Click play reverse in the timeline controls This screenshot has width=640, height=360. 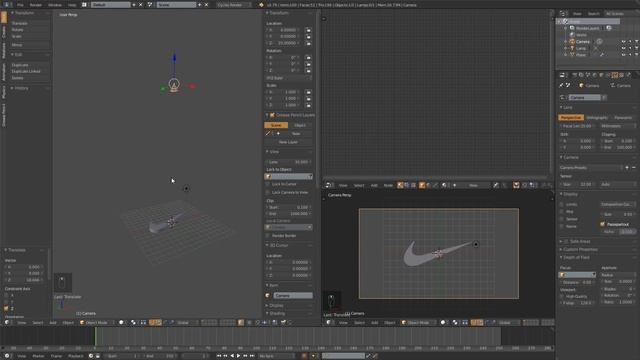tap(232, 356)
